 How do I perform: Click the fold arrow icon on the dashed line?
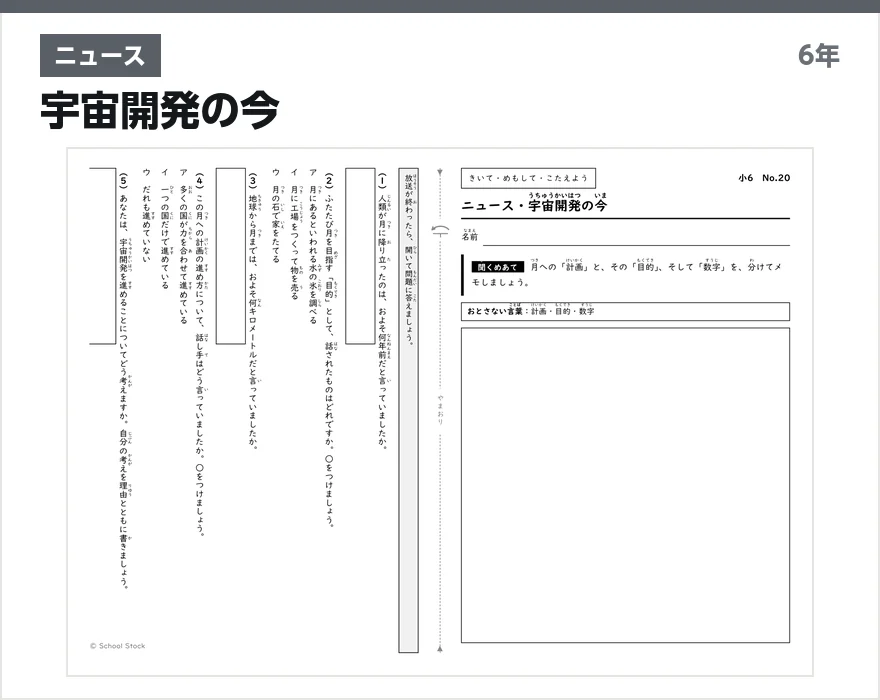[x=441, y=229]
